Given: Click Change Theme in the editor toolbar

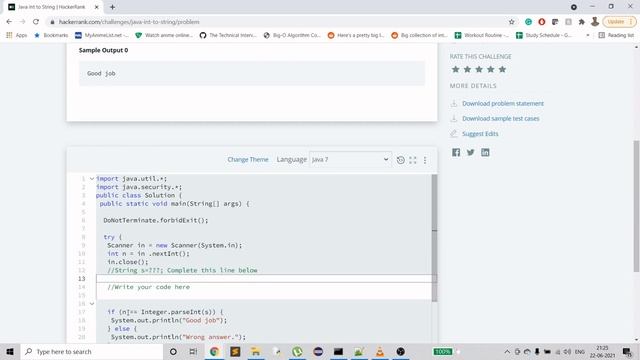Looking at the screenshot, I should pyautogui.click(x=248, y=160).
